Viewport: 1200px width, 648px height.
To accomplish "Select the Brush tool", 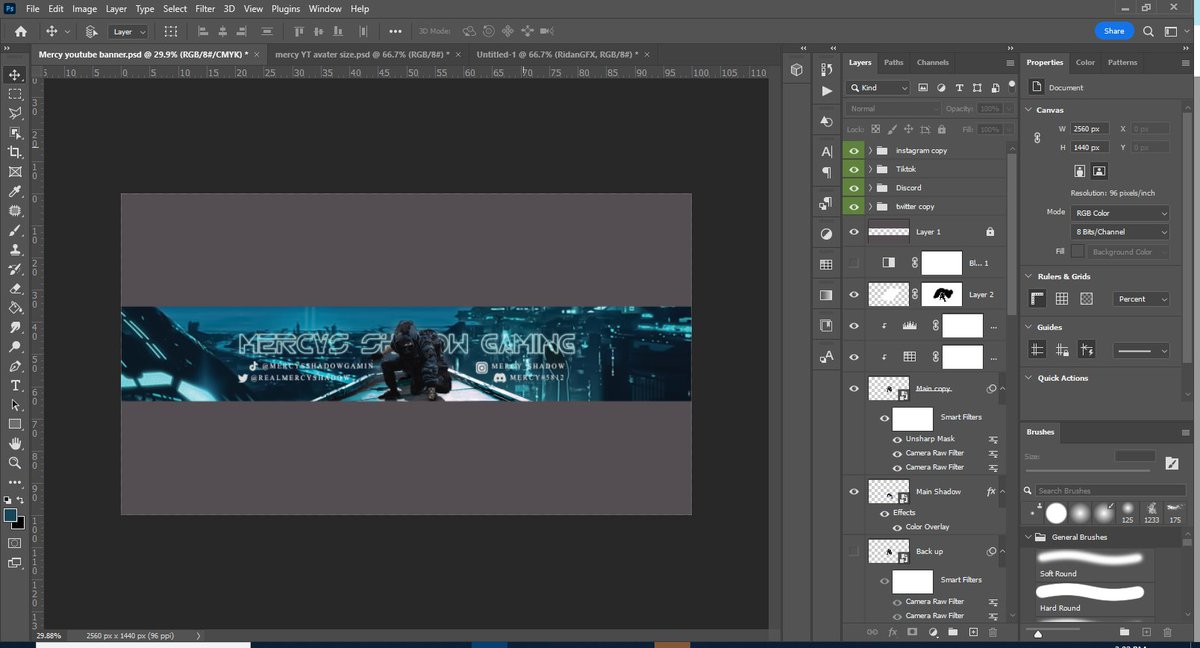I will tap(14, 231).
